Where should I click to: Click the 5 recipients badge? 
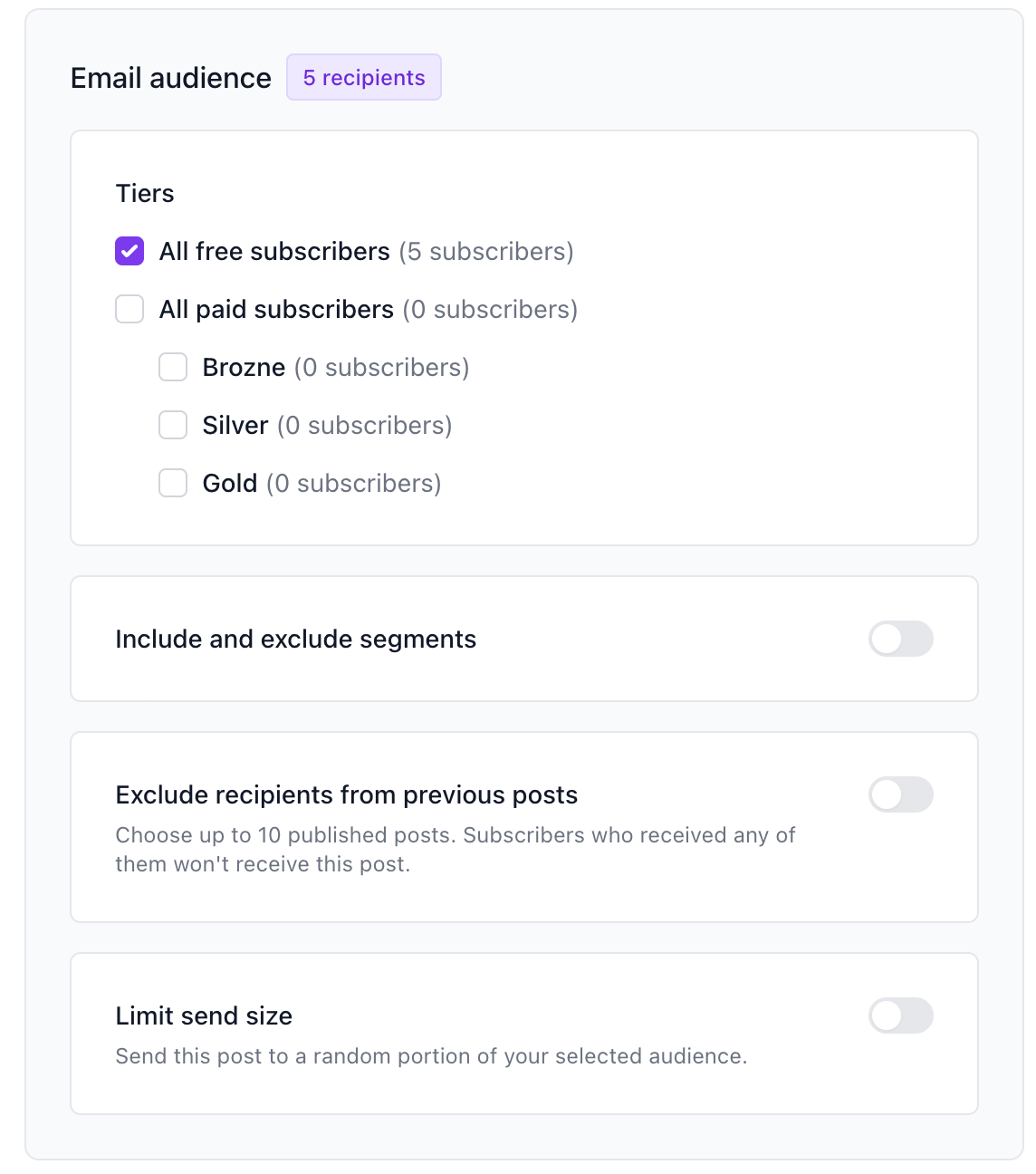tap(364, 77)
